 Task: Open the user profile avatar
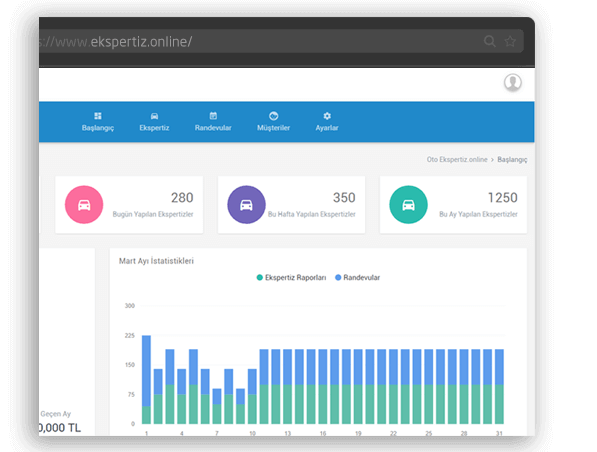click(513, 83)
